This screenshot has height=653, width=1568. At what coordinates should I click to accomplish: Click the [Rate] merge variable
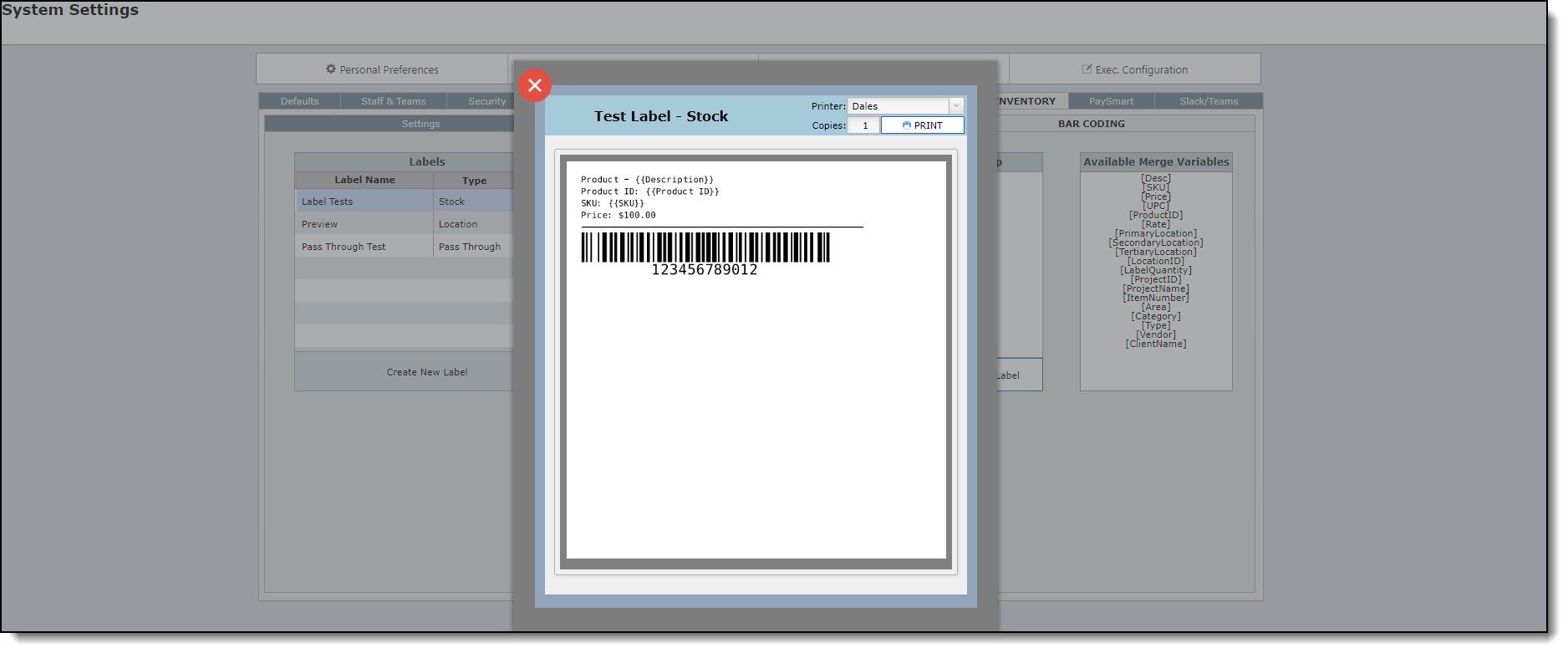(x=1156, y=224)
